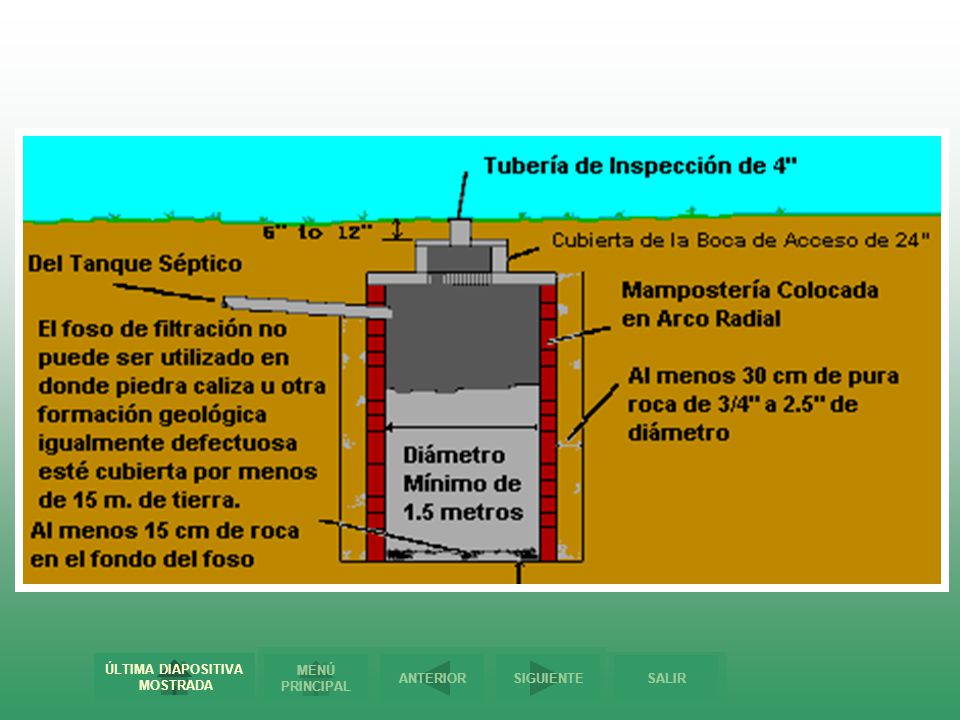Go back with the ANTERIOR button
The height and width of the screenshot is (720, 960).
(432, 678)
